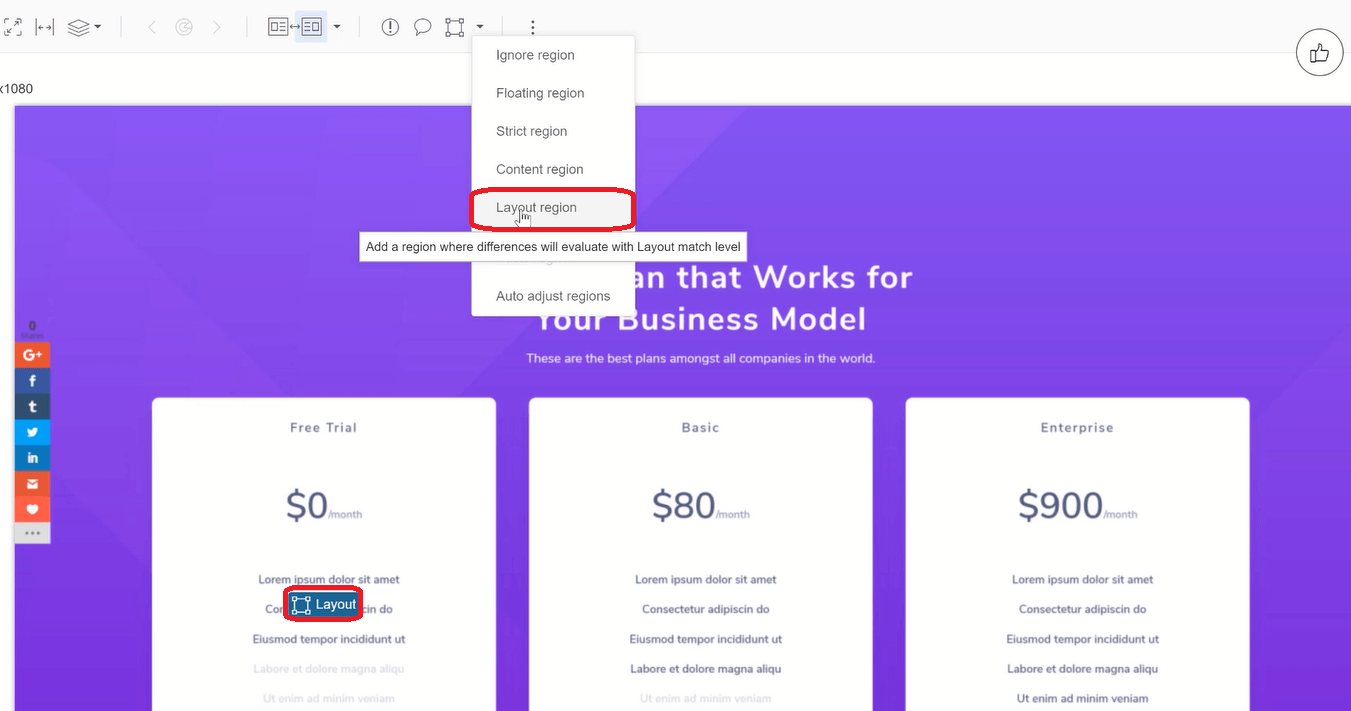Image resolution: width=1351 pixels, height=711 pixels.
Task: Click the fit-to-screen expand icon
Action: [12, 27]
